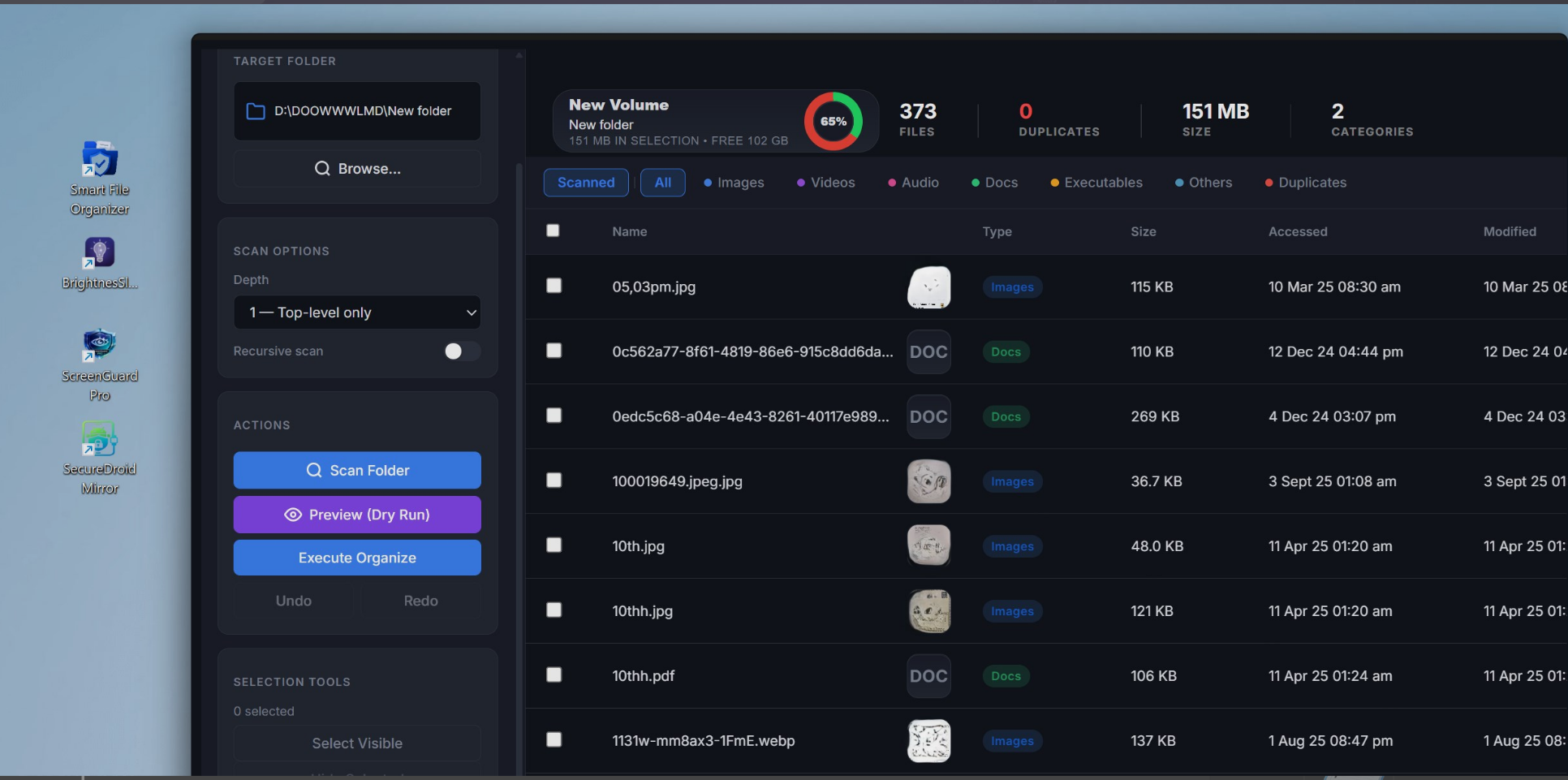
Task: Sort by Name column header
Action: (x=630, y=231)
